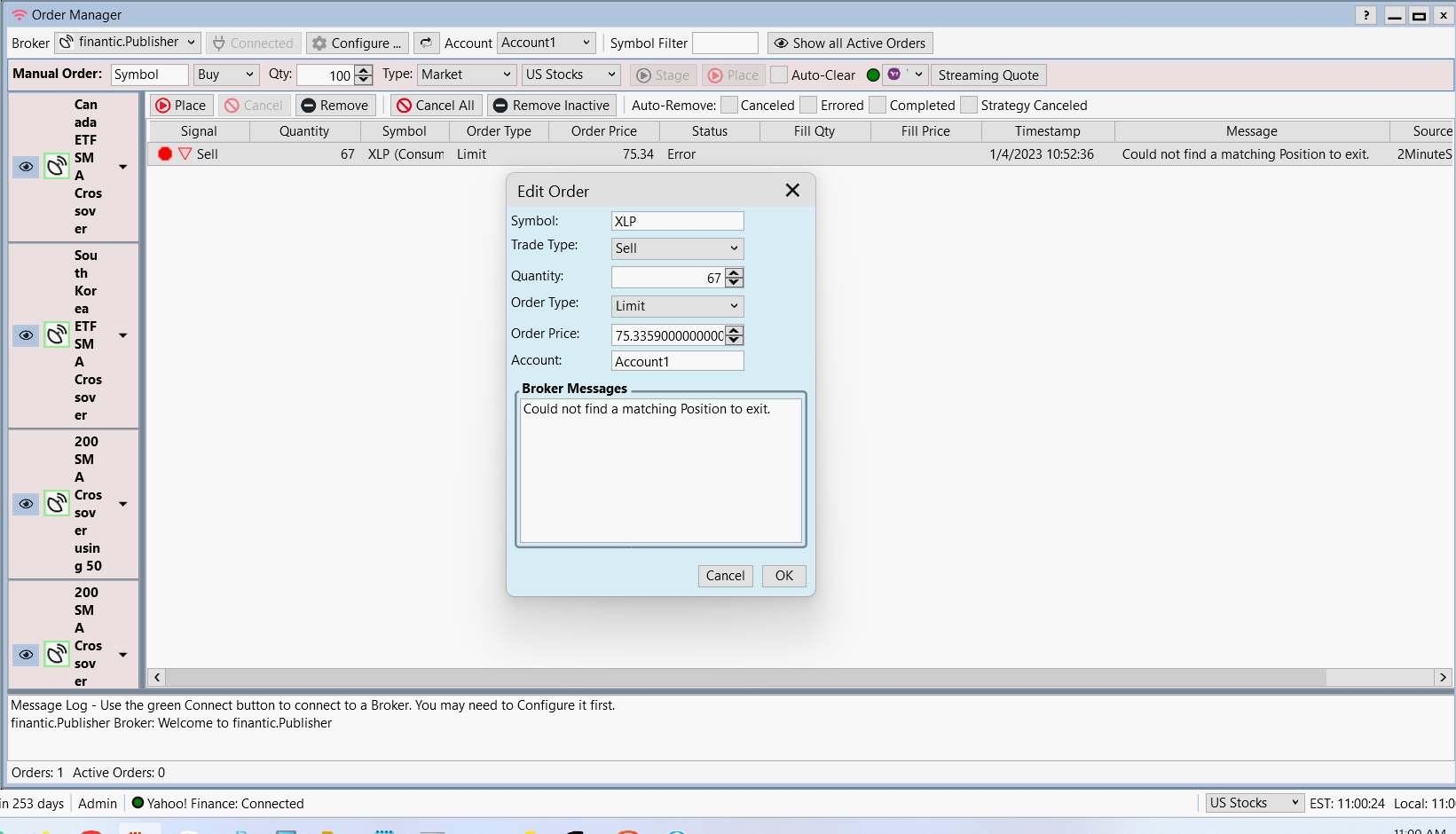Expand the Broker finantic.Publisher dropdown
This screenshot has width=1456, height=834.
128,43
